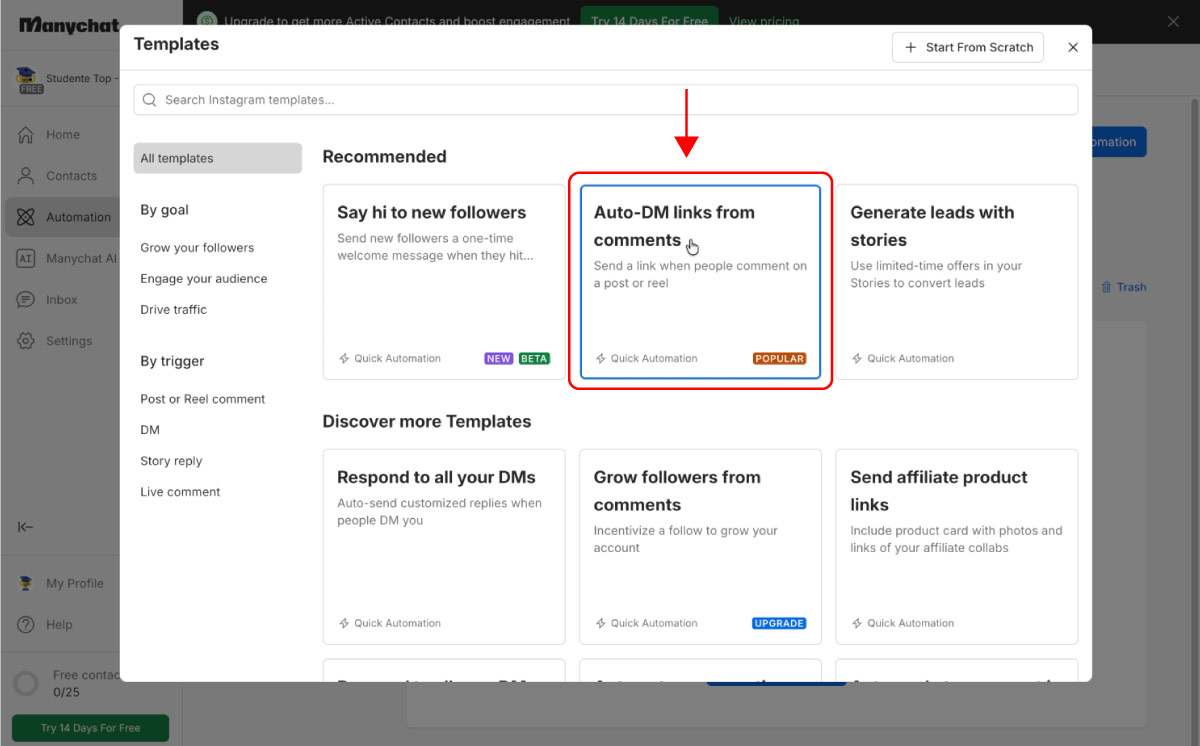The image size is (1200, 746).
Task: Click the Home icon in sidebar
Action: pos(26,134)
